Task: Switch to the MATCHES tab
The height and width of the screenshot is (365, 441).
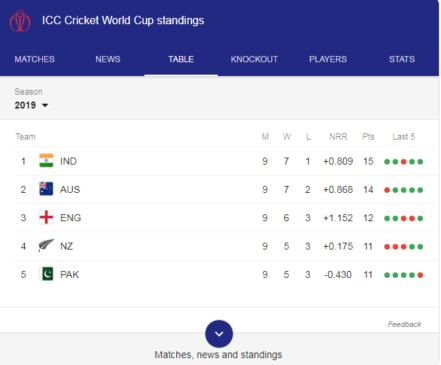Action: [x=34, y=59]
